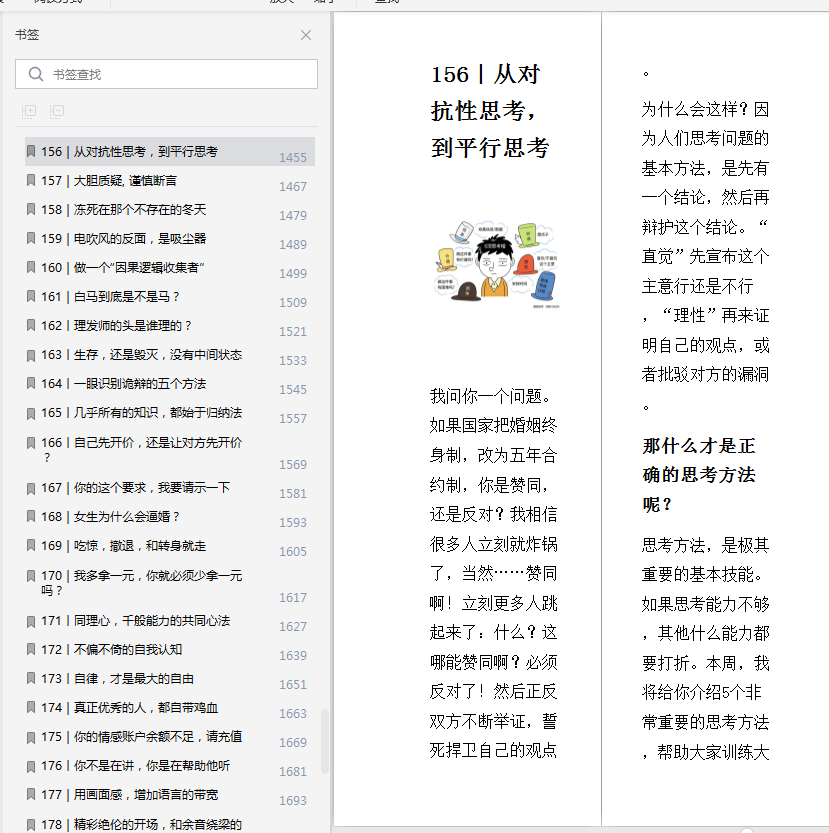This screenshot has height=833, width=829.
Task: Click heading 那什么才是正确的思考方法呢
Action: pos(699,474)
